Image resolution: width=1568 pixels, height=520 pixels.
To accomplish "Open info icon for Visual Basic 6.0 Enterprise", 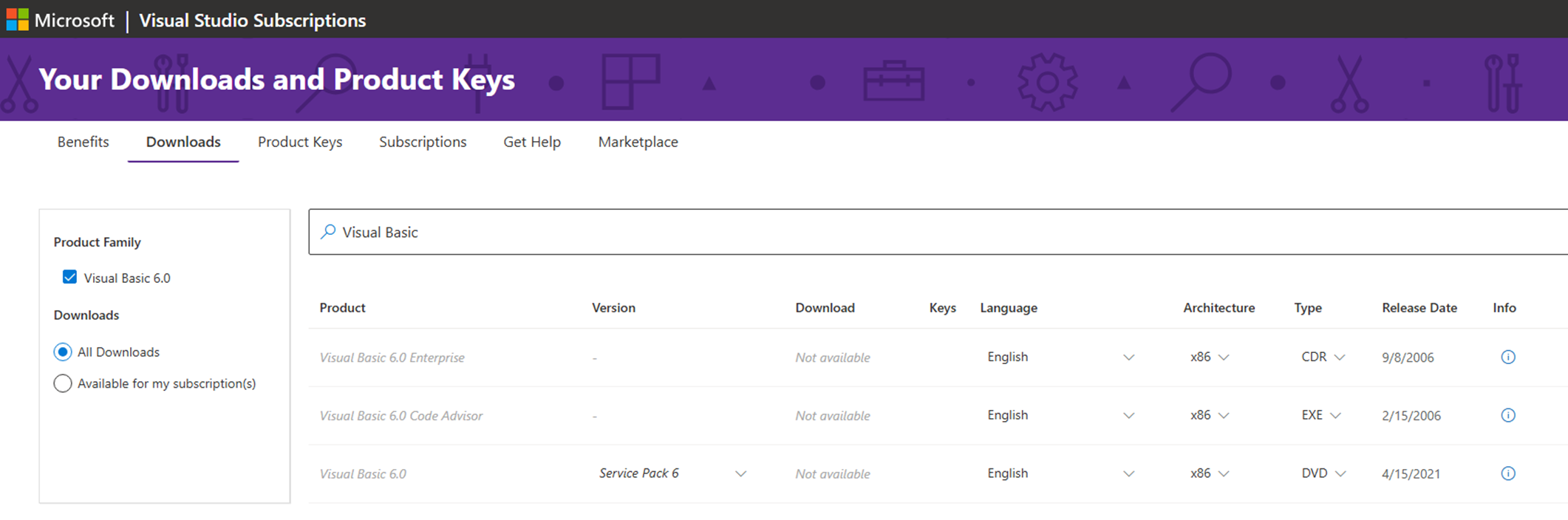I will click(x=1508, y=357).
